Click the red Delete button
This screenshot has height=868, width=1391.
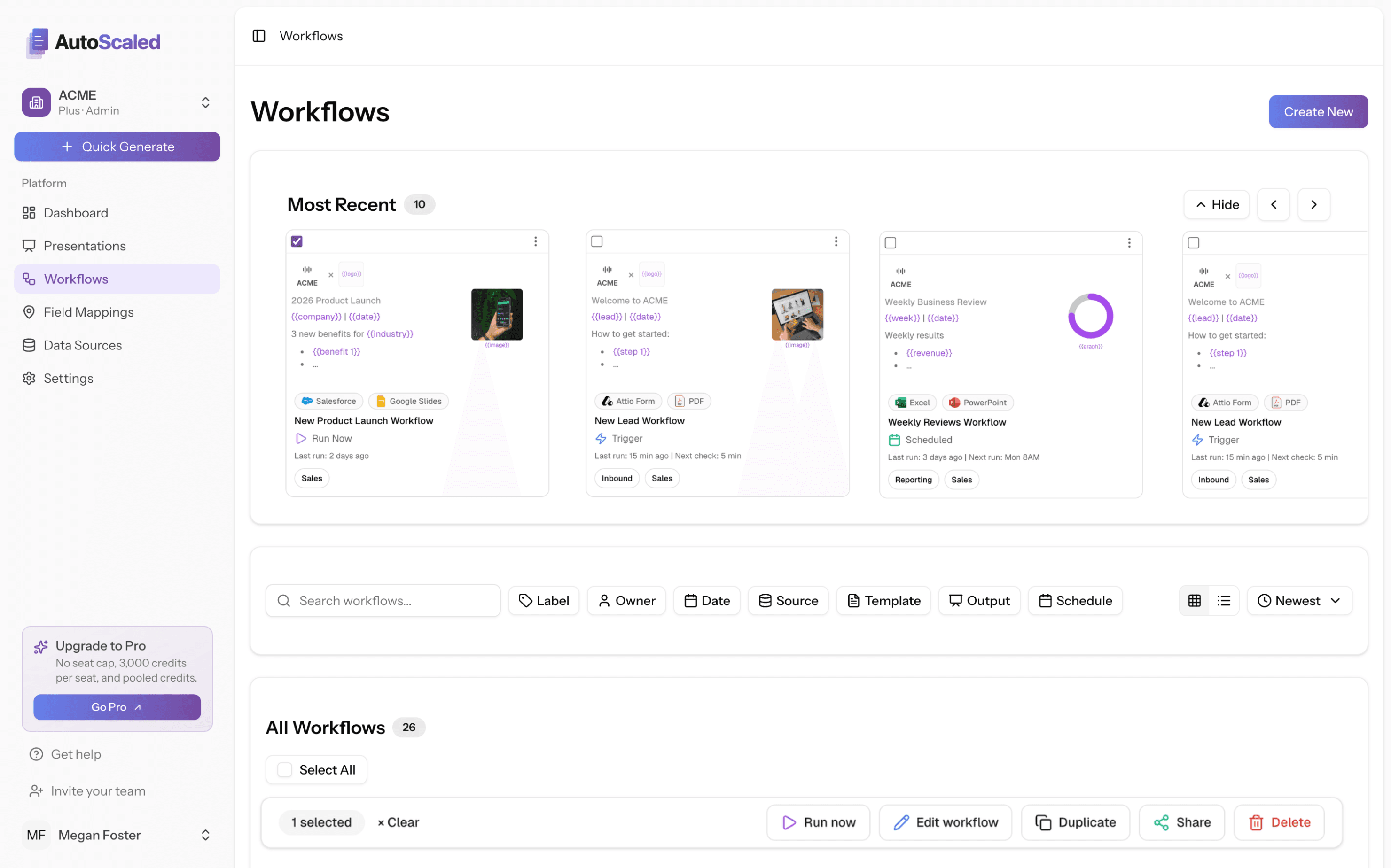(1280, 822)
